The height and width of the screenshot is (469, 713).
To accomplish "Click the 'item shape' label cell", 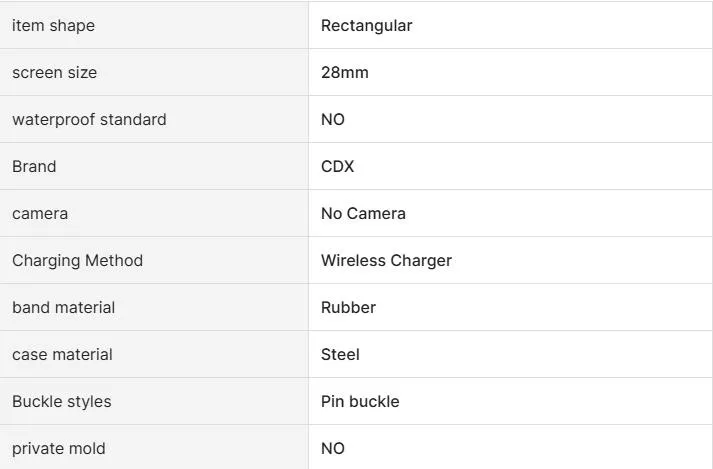I will [x=53, y=26].
